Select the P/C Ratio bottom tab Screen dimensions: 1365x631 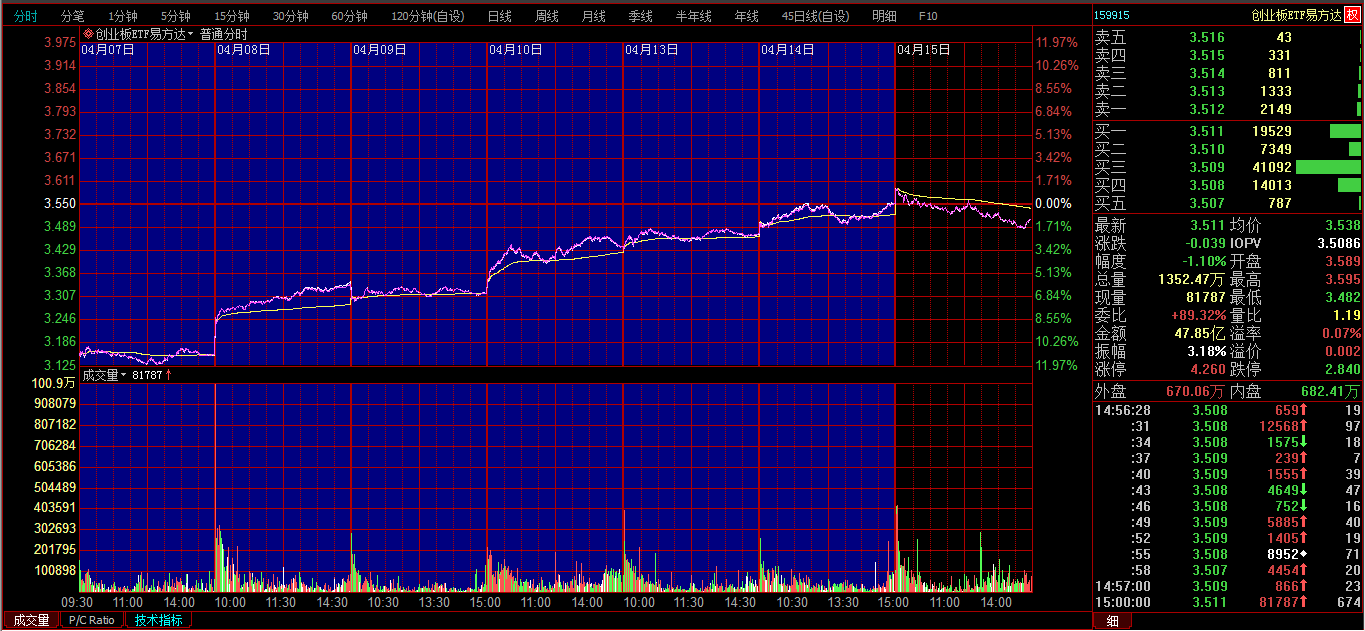pyautogui.click(x=93, y=620)
